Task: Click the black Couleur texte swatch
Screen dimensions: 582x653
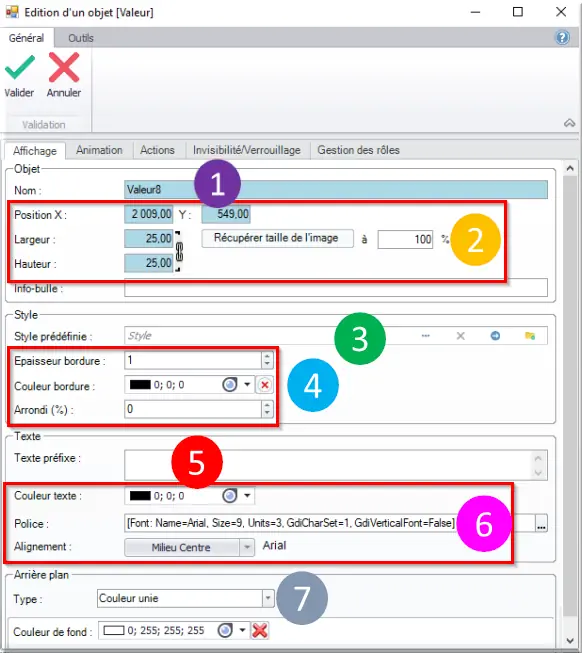Action: 140,496
